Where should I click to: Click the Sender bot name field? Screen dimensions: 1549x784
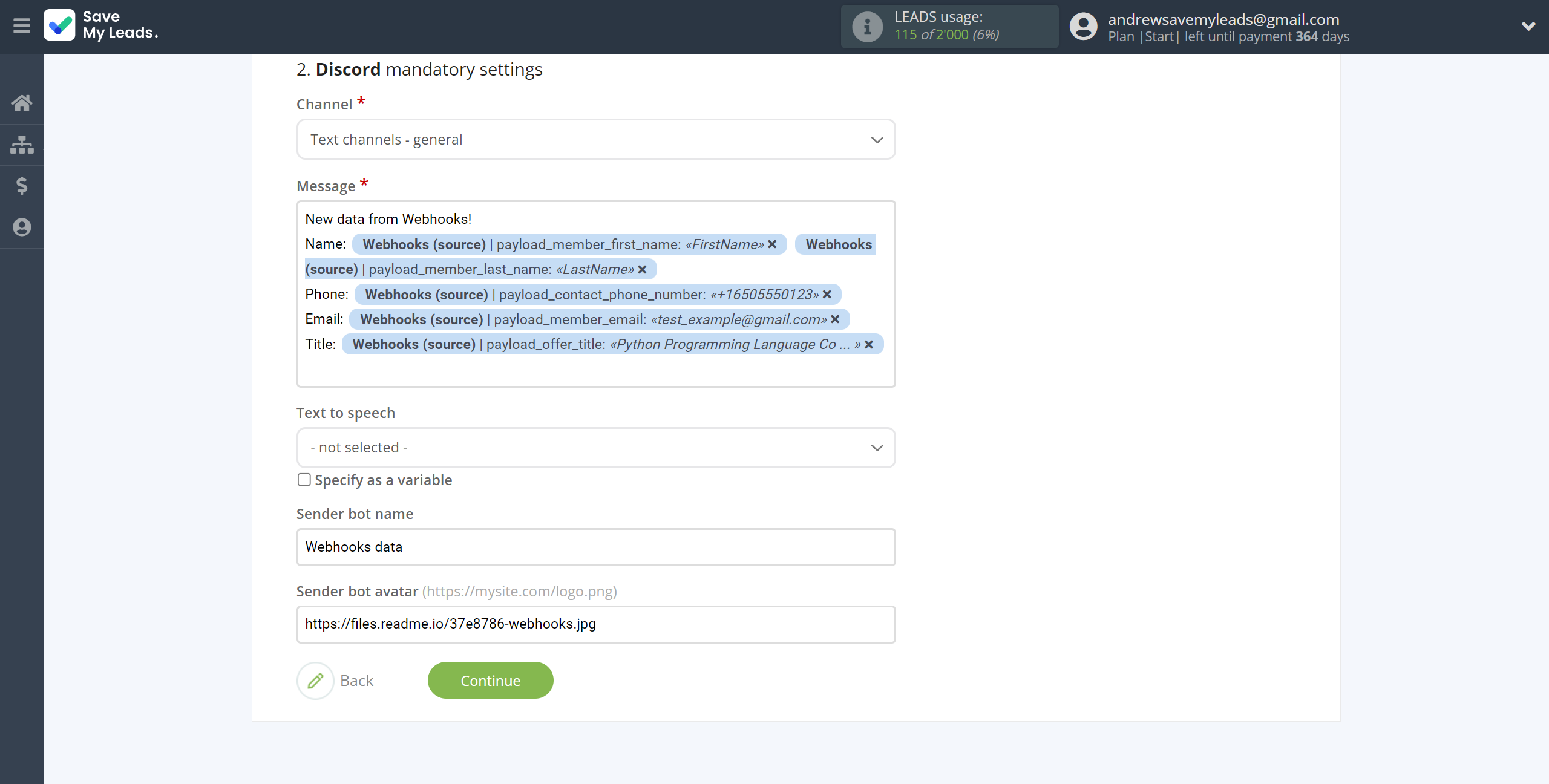[596, 547]
